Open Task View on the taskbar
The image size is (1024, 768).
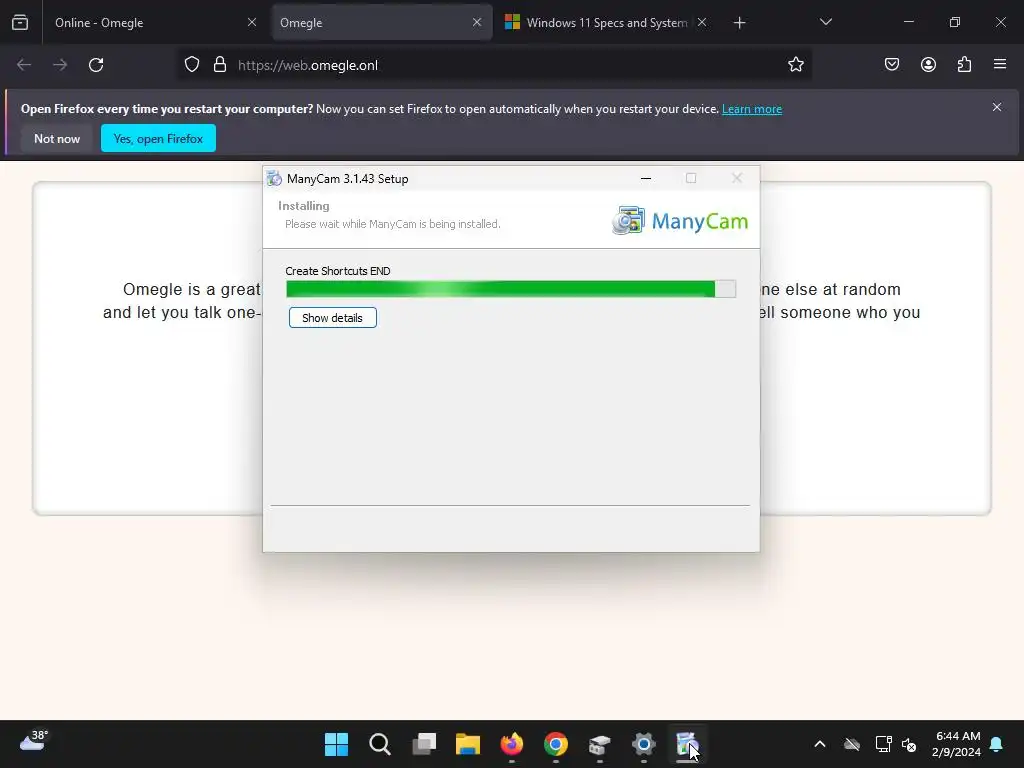pyautogui.click(x=424, y=744)
